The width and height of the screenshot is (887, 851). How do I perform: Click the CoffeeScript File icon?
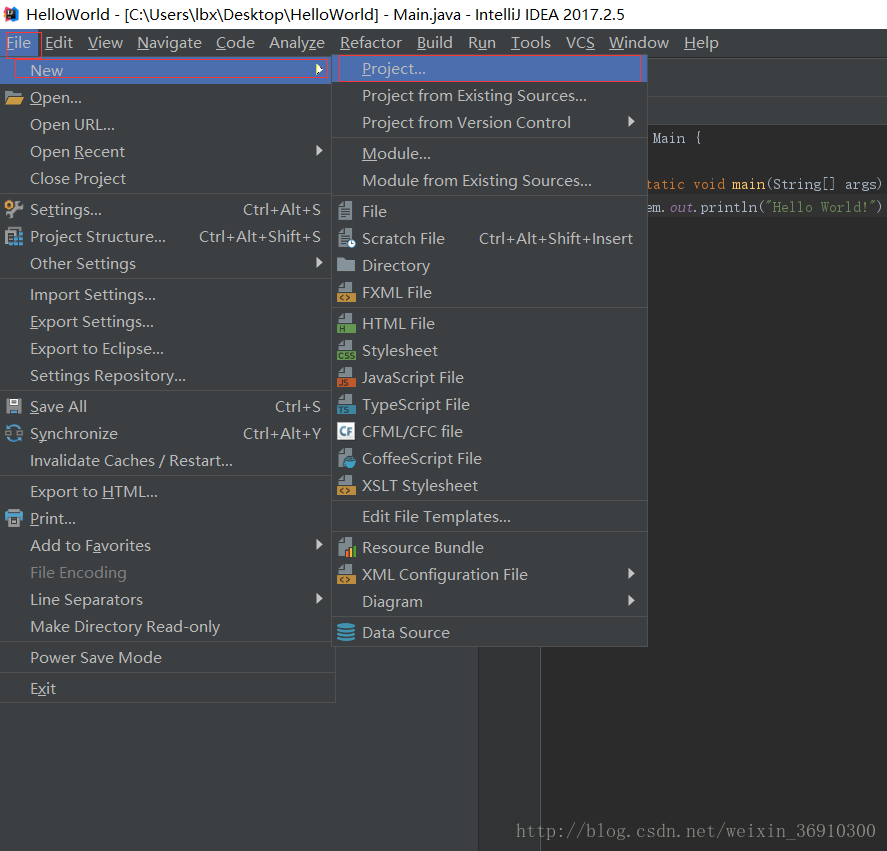click(346, 458)
